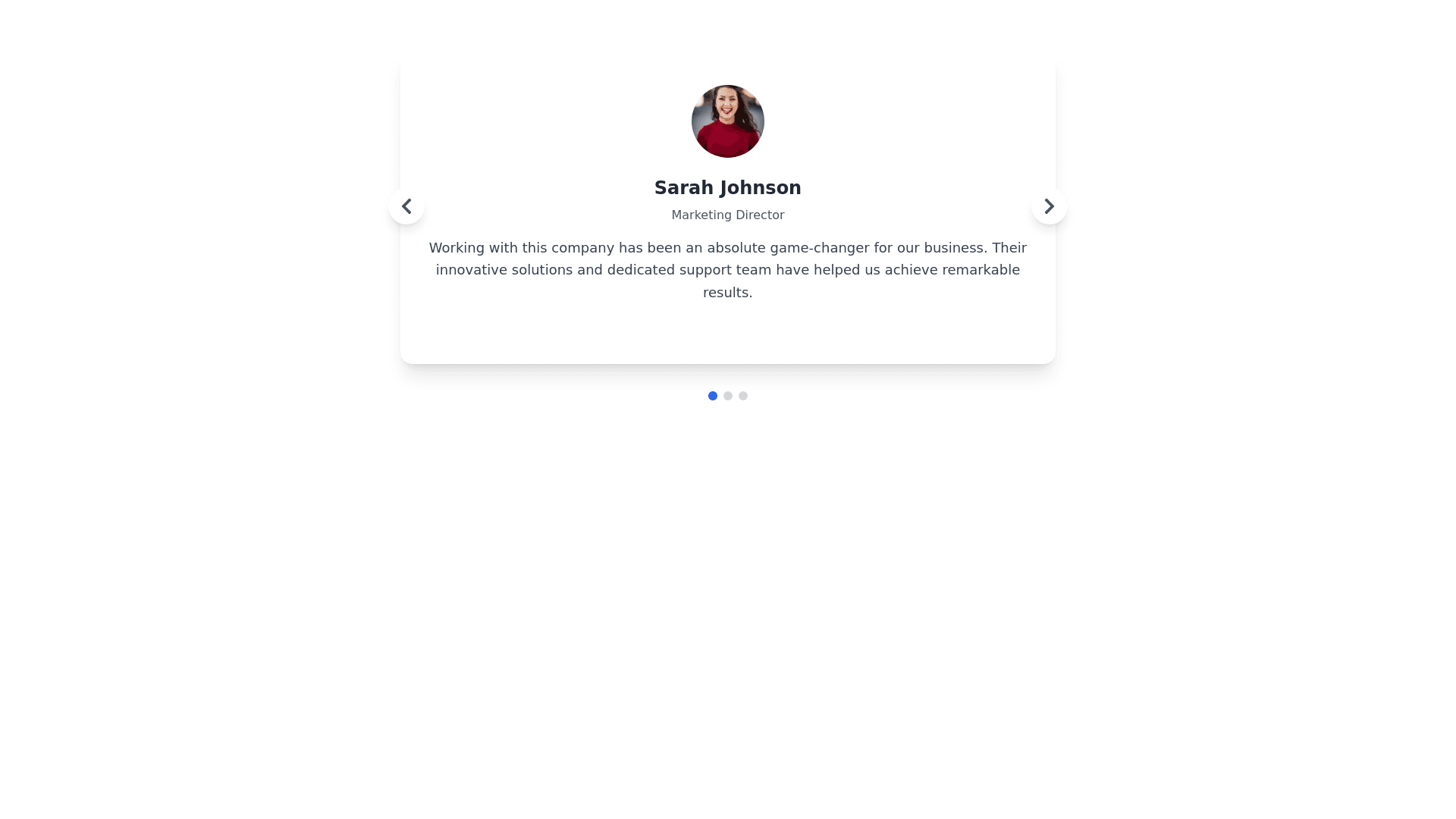The image size is (1456, 819).
Task: Click the final word "results." of the quote
Action: click(x=727, y=293)
